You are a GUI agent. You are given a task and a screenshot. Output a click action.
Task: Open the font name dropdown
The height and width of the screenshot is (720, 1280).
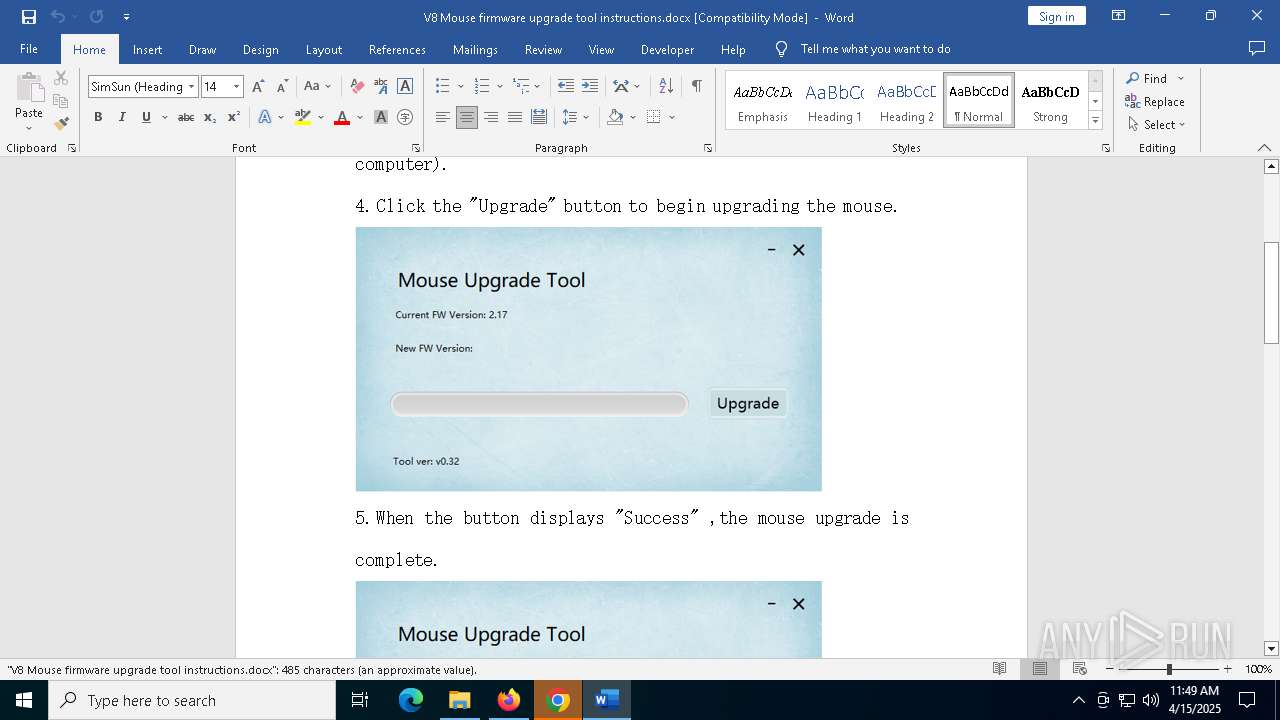tap(191, 87)
